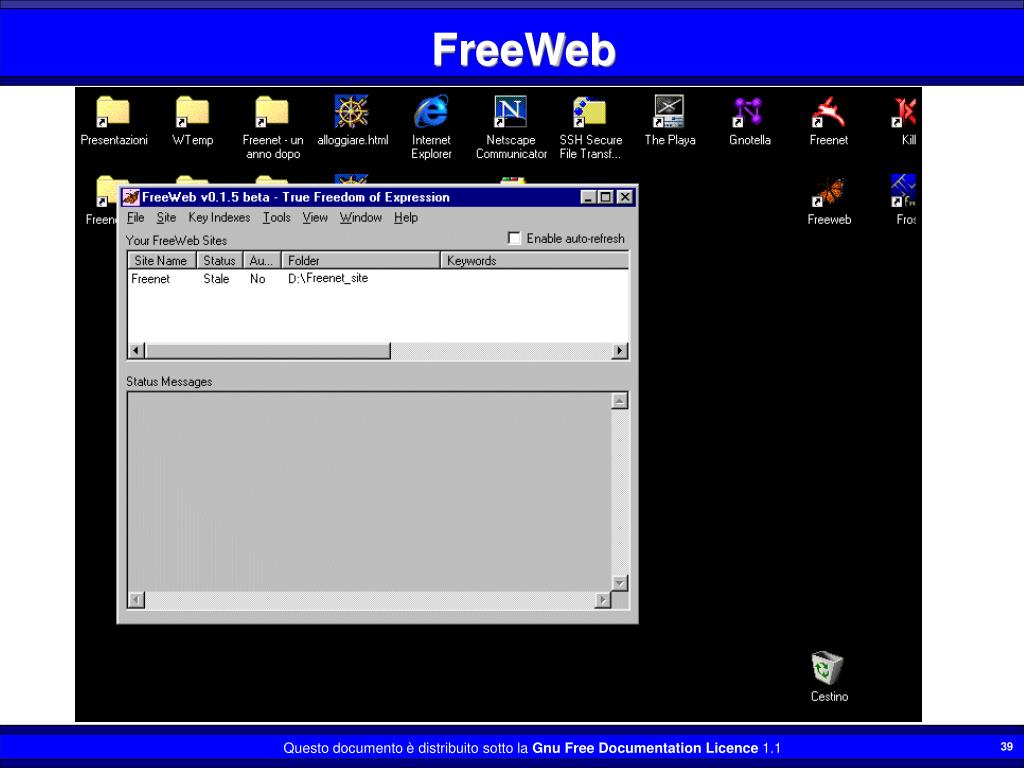Sort sites by the Status column header
The image size is (1024, 768).
pos(219,261)
